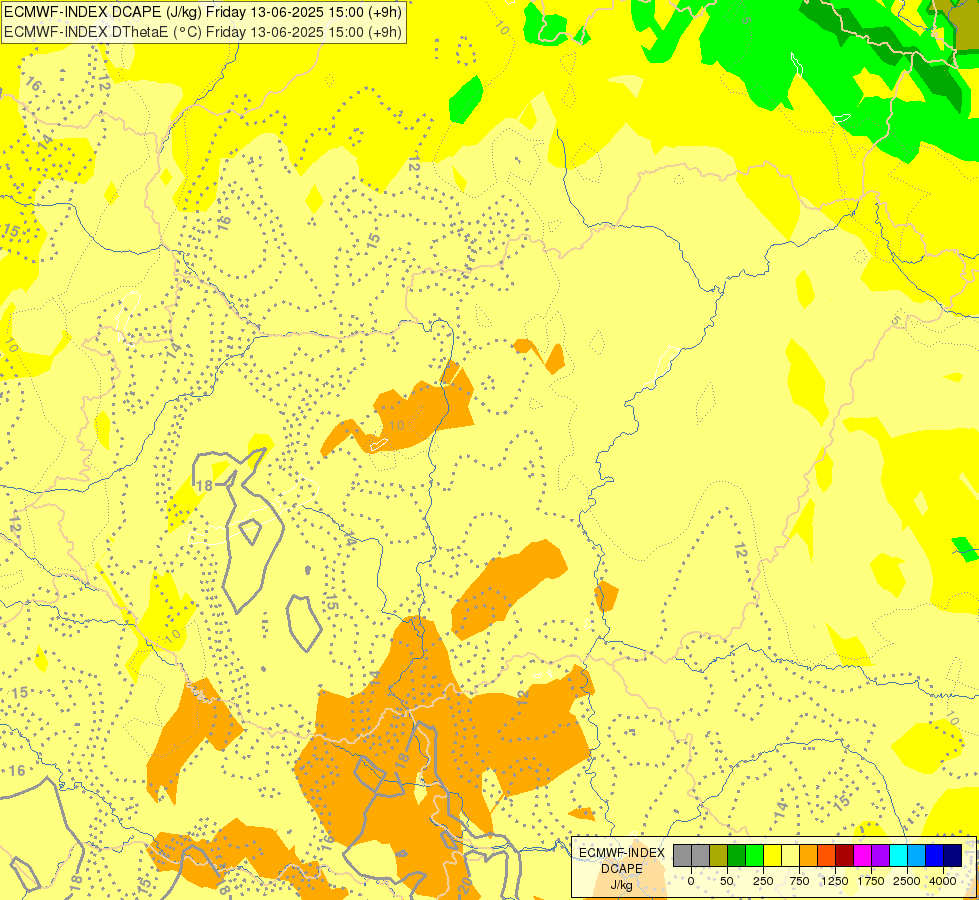The height and width of the screenshot is (900, 979).
Task: Select the medium blue legend swatch
Action: 935,855
